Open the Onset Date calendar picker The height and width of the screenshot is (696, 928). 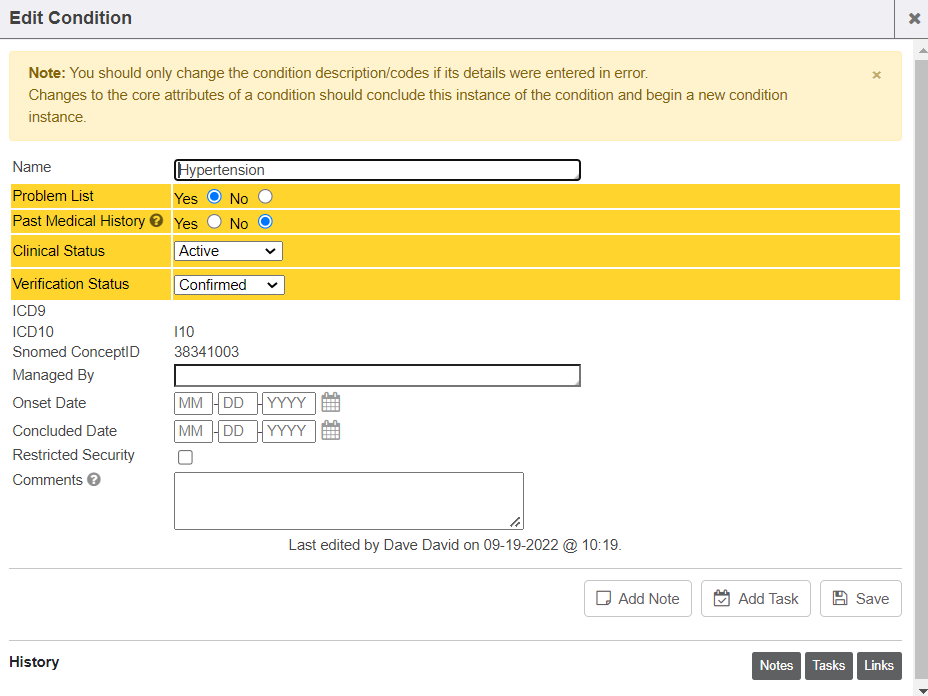point(331,403)
